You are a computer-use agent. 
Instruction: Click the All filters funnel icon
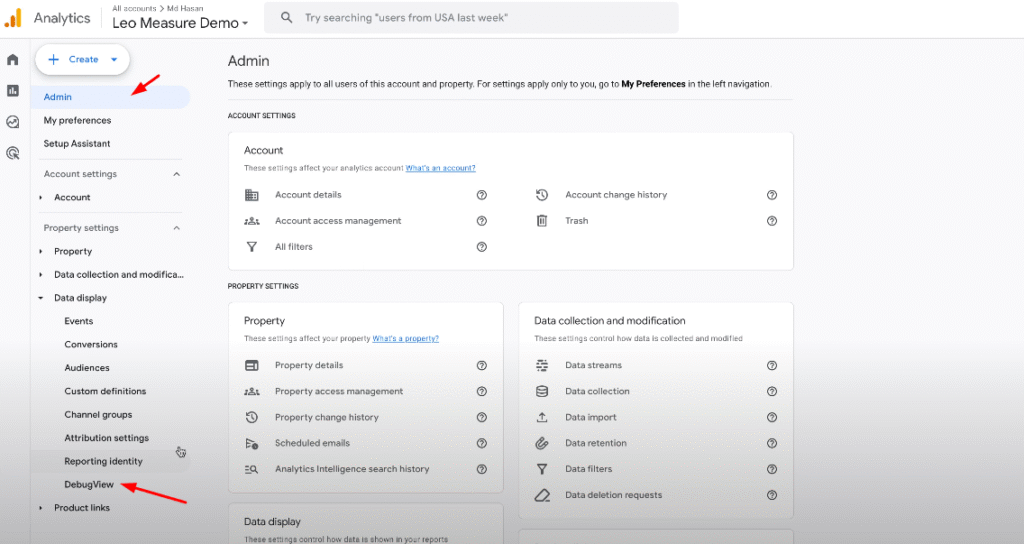[251, 247]
